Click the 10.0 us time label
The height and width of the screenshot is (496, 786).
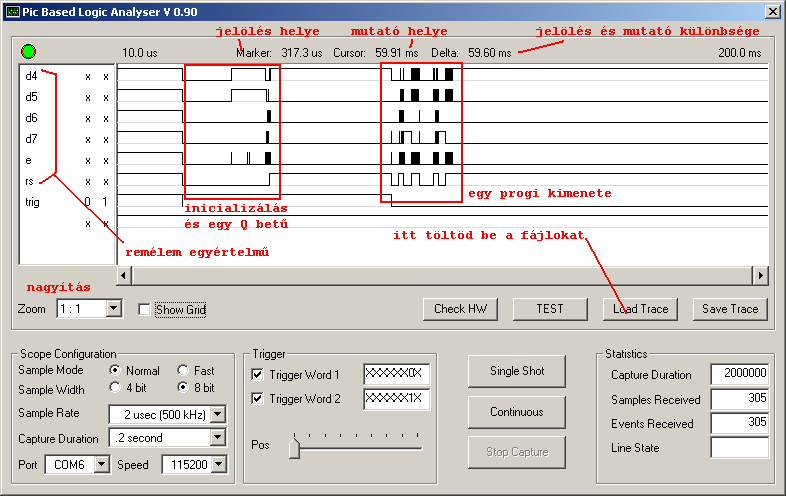coord(139,53)
